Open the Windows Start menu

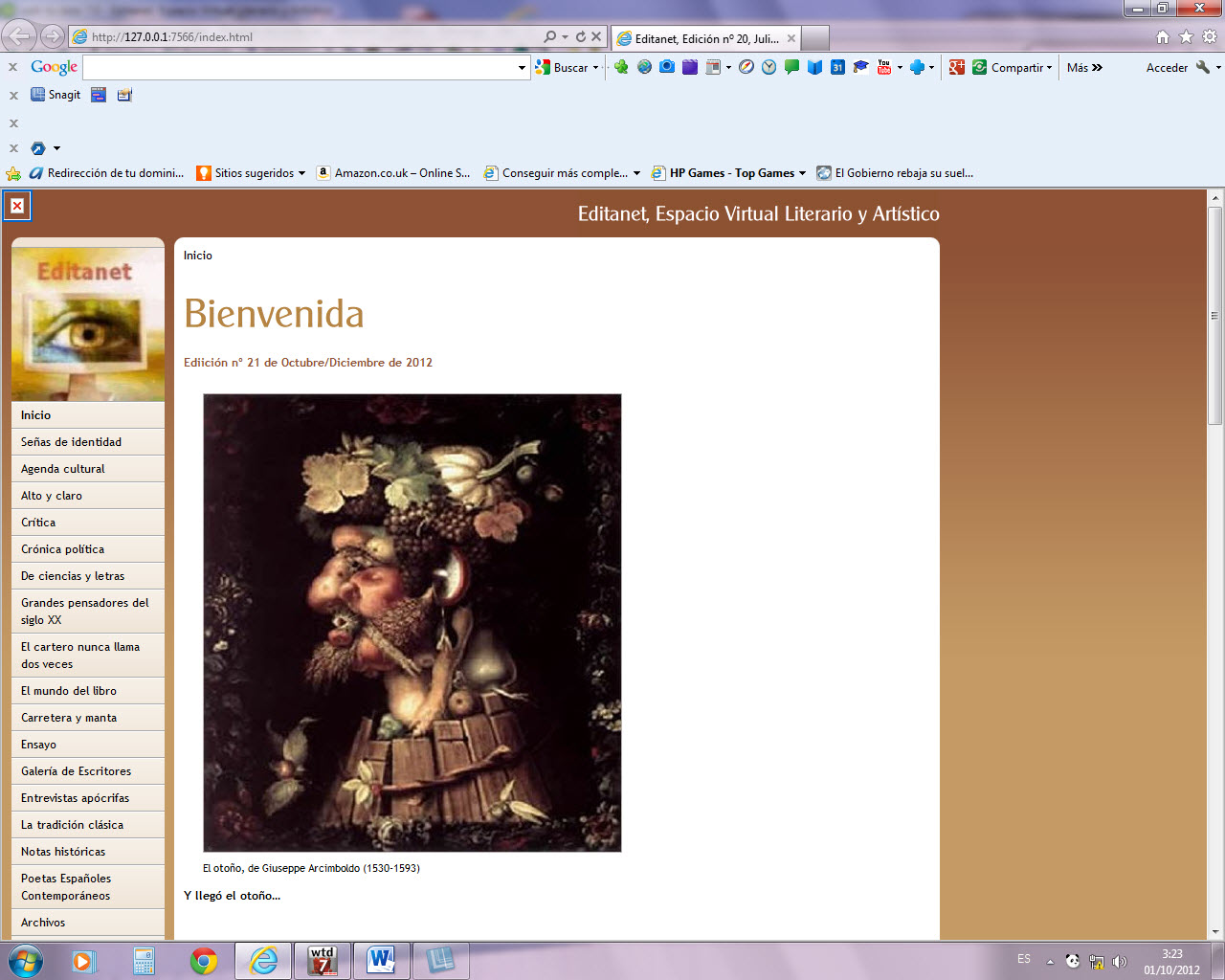tap(26, 961)
